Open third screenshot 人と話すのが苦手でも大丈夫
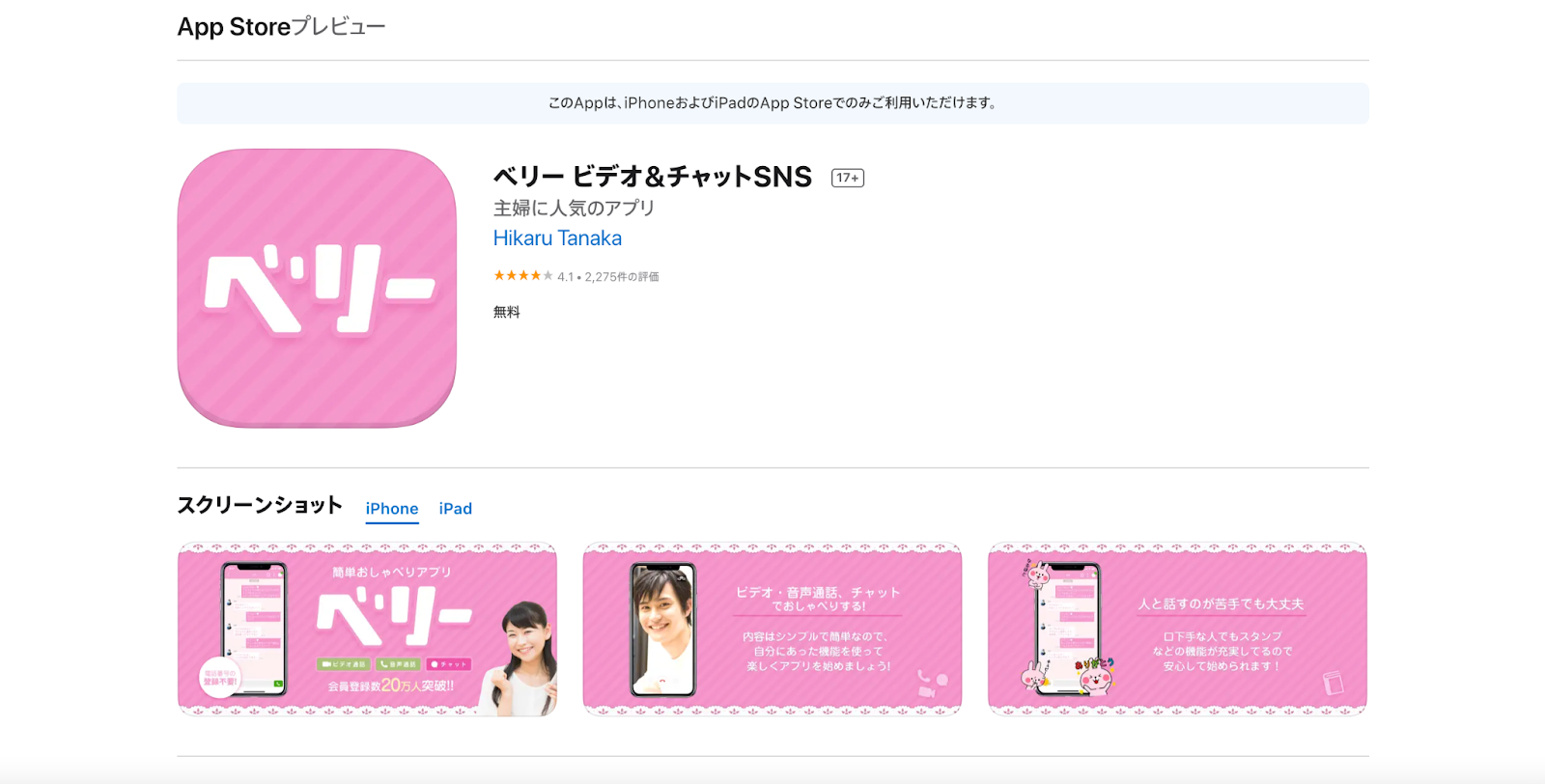The height and width of the screenshot is (784, 1545). pos(1177,630)
